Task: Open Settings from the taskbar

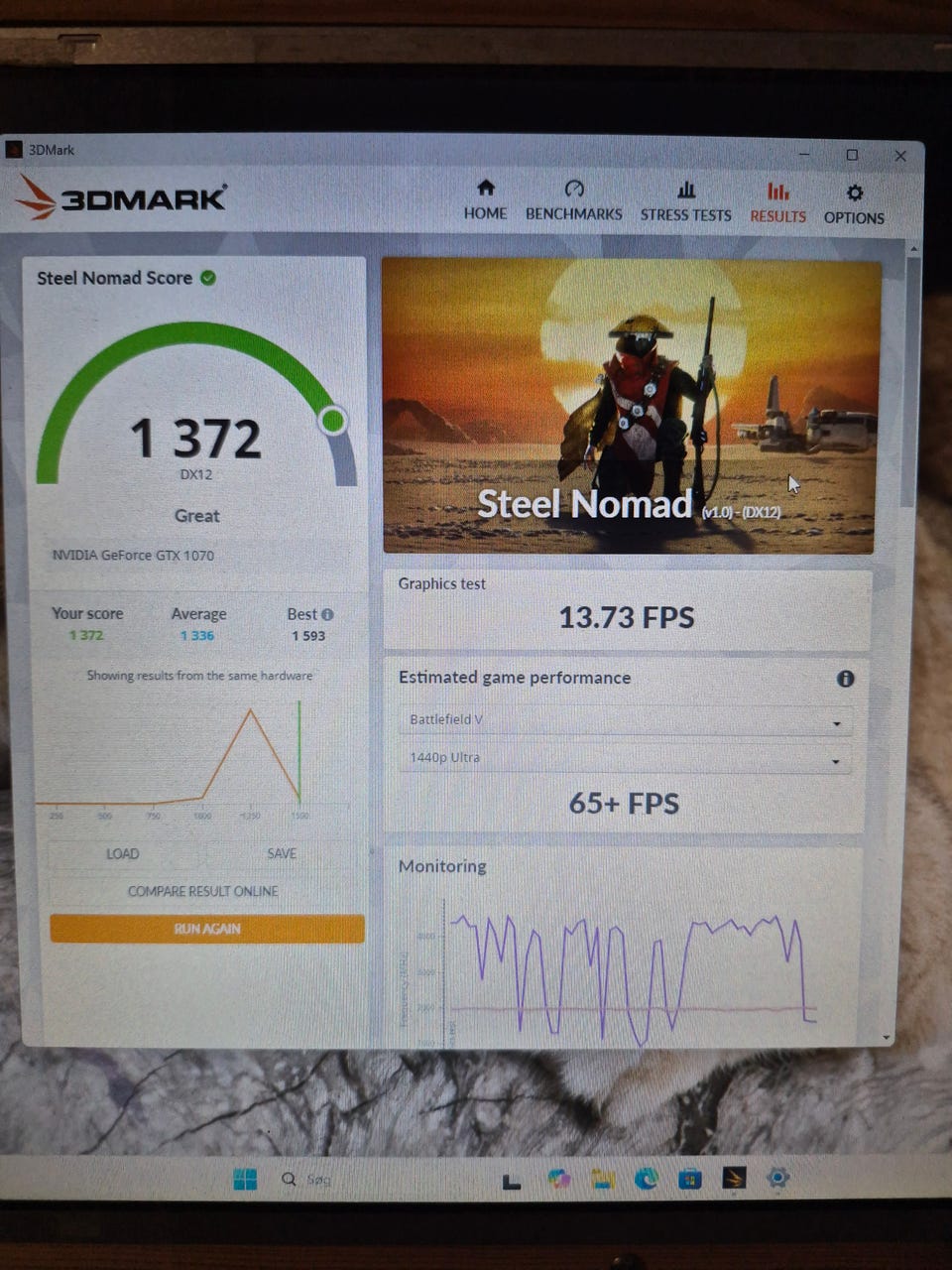Action: point(778,1178)
